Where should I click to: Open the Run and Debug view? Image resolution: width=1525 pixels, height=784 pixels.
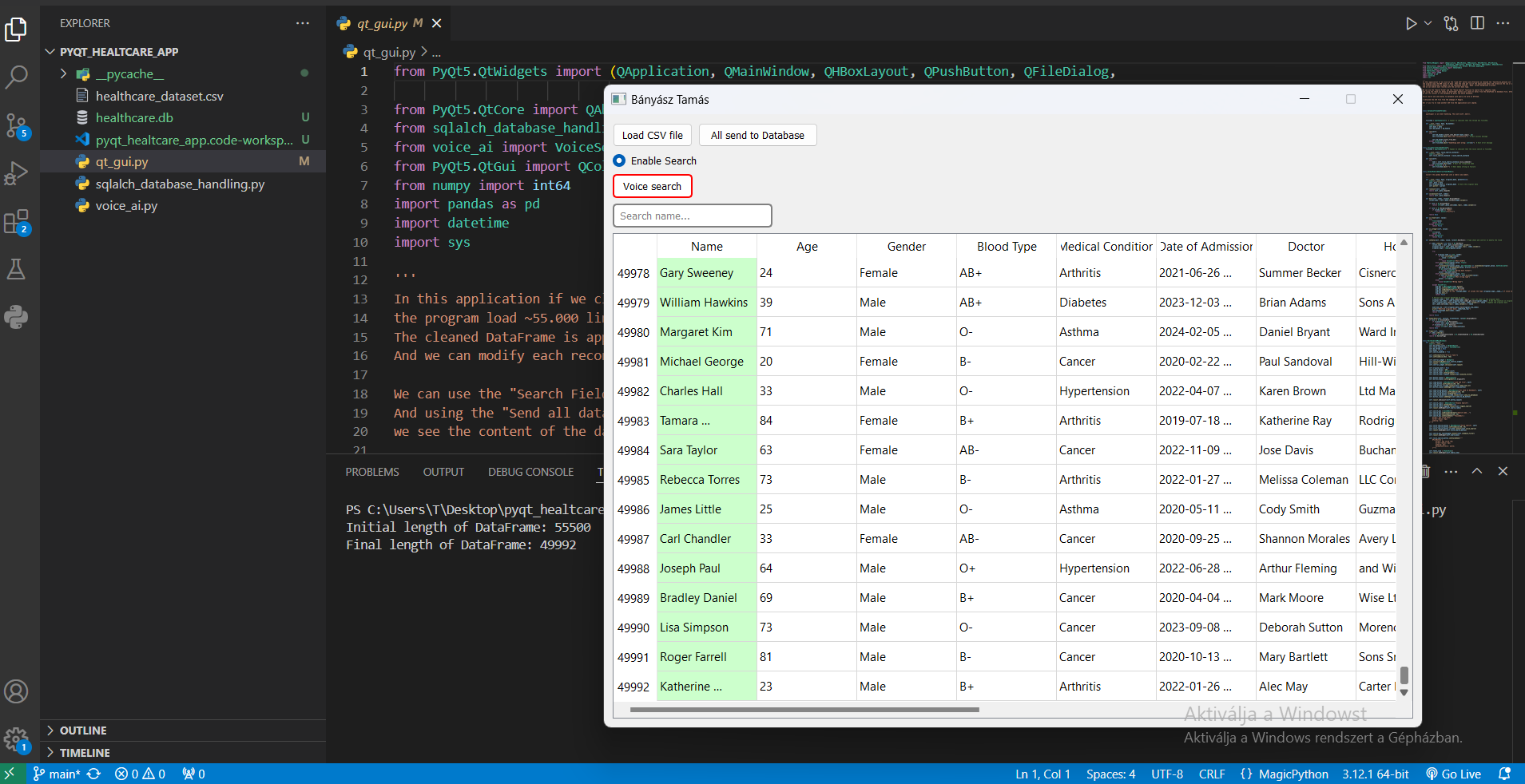tap(16, 173)
